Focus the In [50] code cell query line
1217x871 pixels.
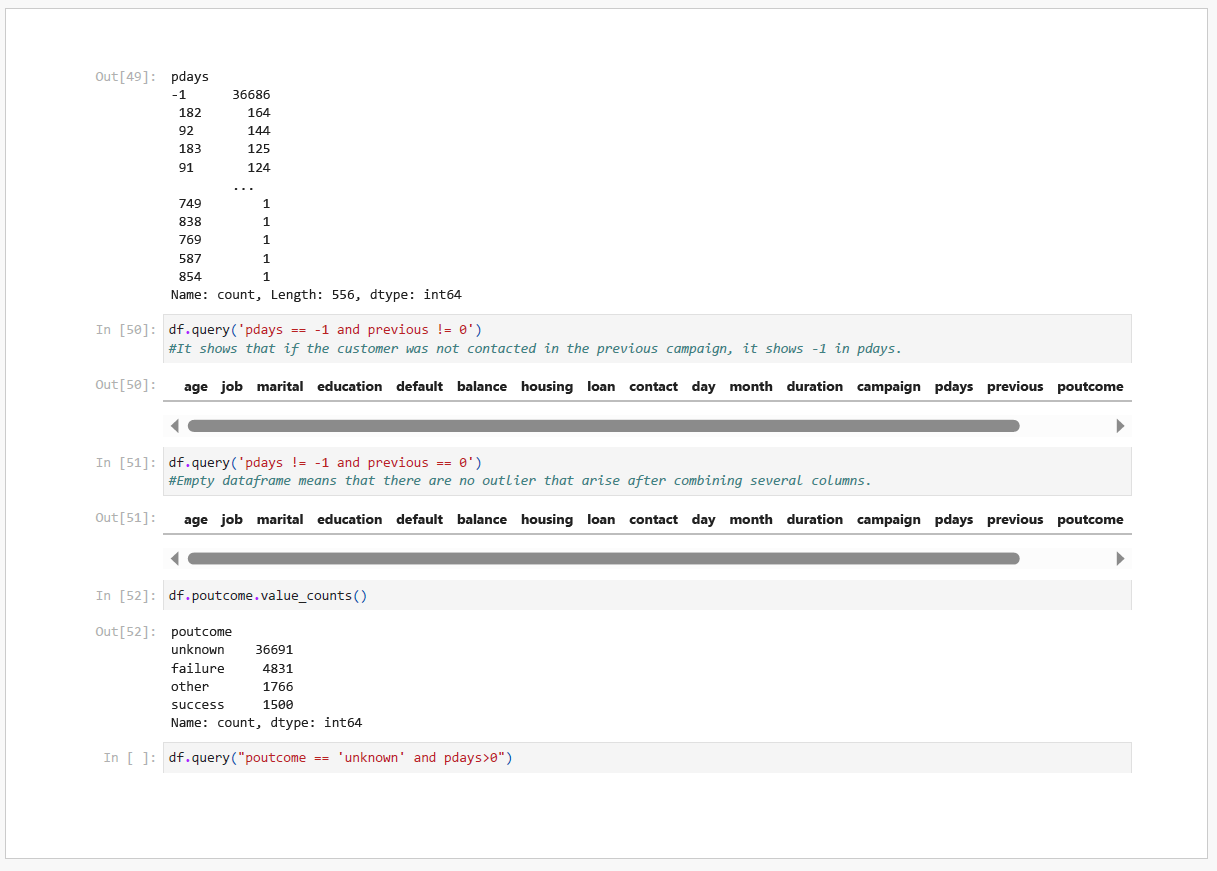(x=325, y=330)
